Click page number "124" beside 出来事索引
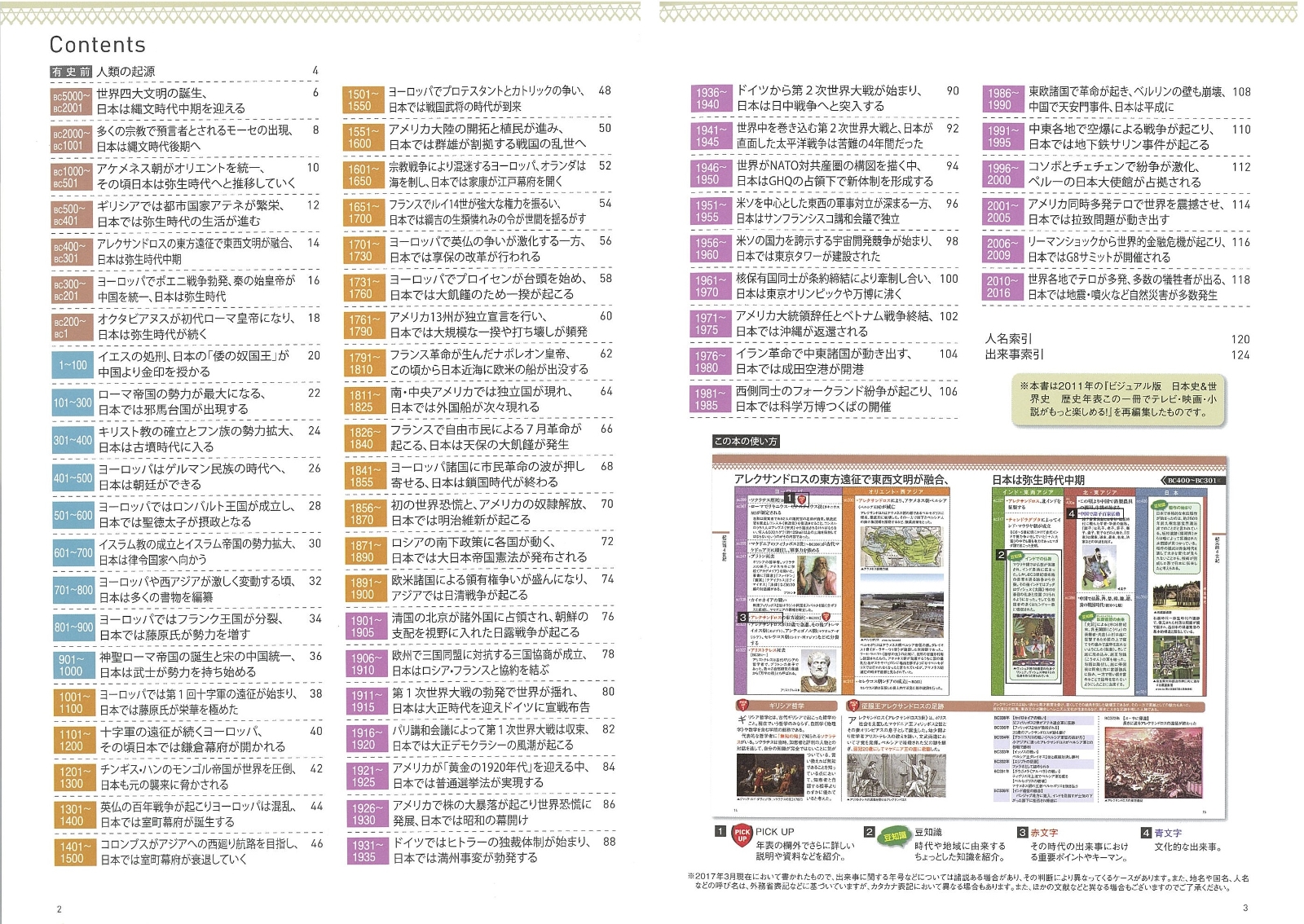 pos(1240,354)
